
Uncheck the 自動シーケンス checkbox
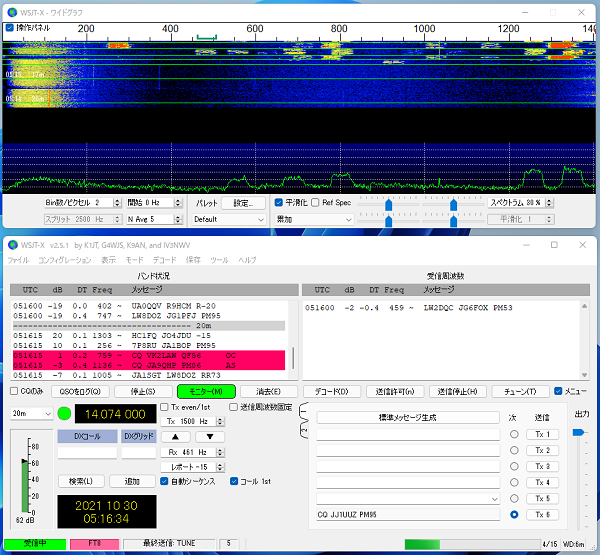click(165, 481)
